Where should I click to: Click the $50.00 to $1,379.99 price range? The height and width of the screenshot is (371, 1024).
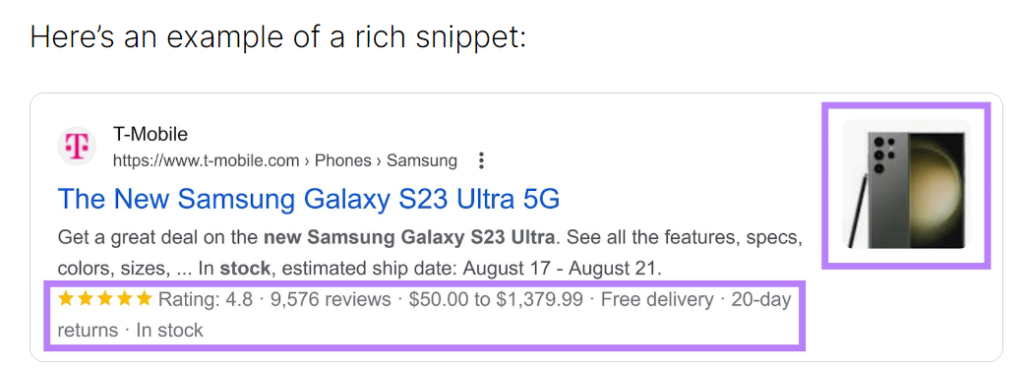[x=496, y=300]
